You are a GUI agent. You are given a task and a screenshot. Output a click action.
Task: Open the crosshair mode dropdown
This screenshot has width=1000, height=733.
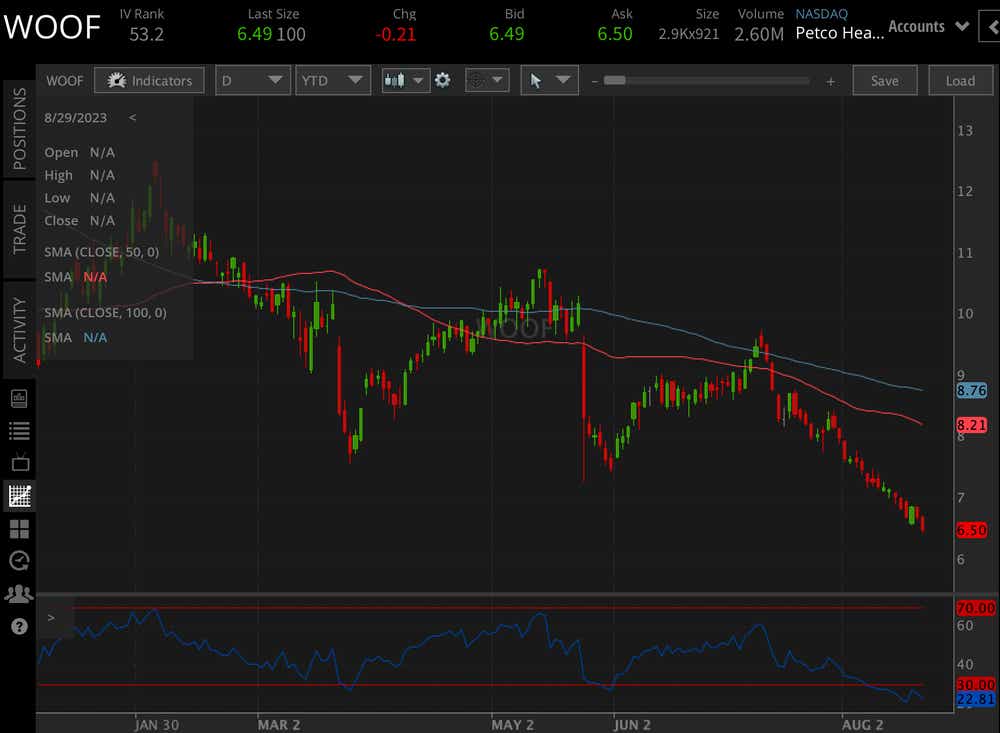coord(487,80)
